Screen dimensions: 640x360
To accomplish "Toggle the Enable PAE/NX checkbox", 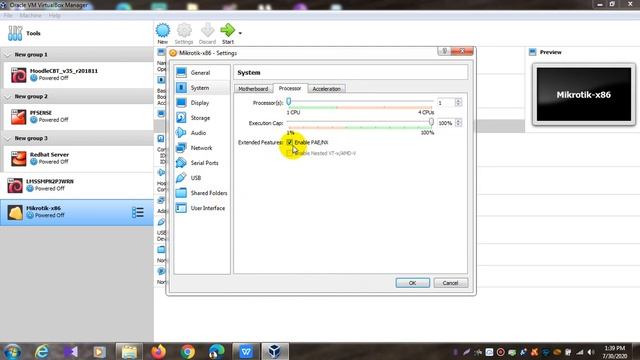I will (x=290, y=142).
